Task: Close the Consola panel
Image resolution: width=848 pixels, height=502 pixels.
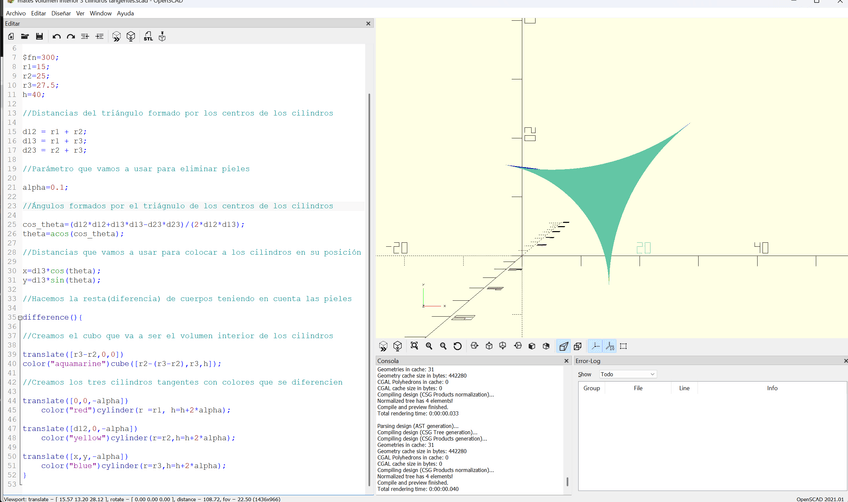Action: pyautogui.click(x=566, y=361)
